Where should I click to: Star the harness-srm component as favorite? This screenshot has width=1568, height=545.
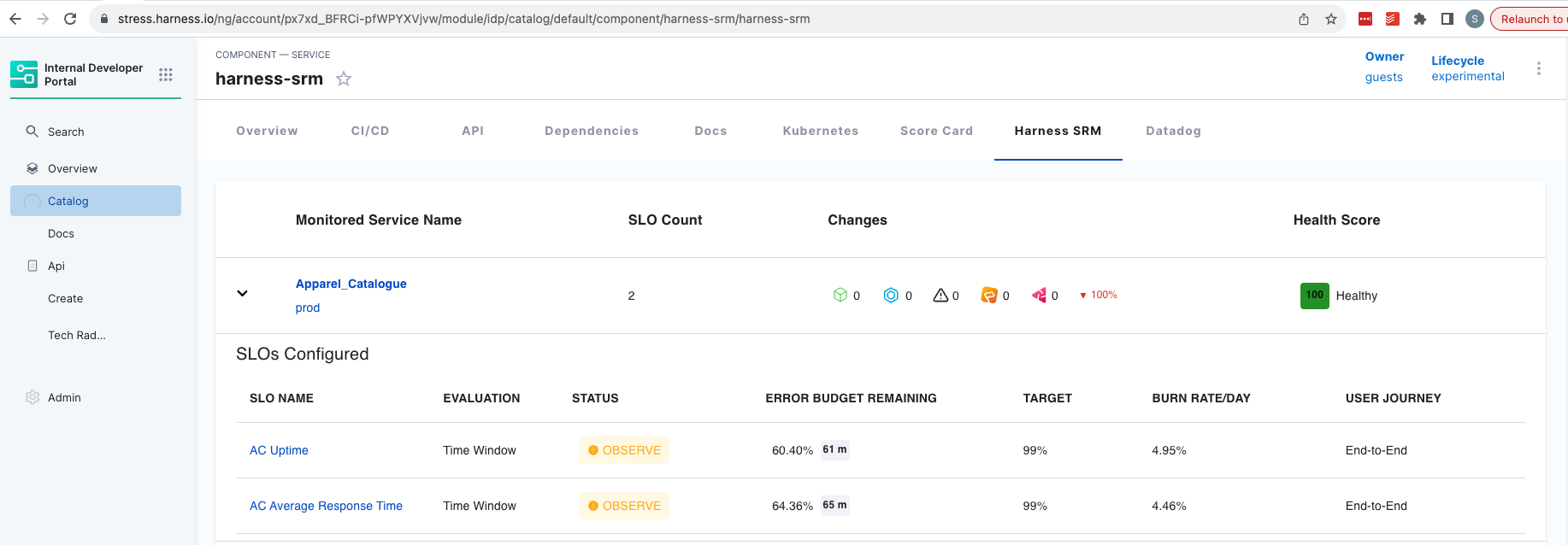tap(344, 79)
